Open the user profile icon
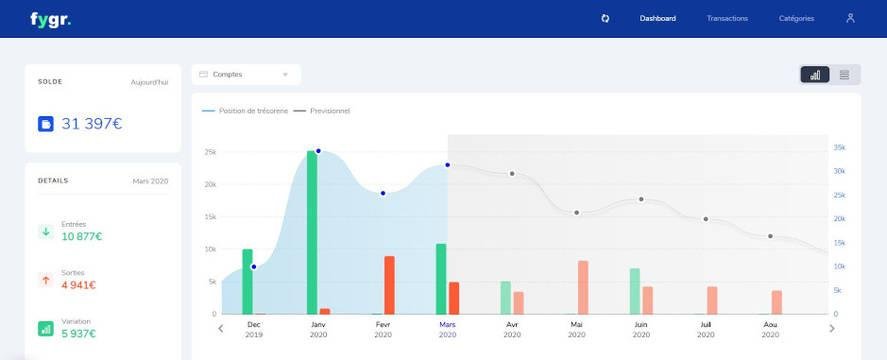Screen dimensions: 887x360 [850, 18]
